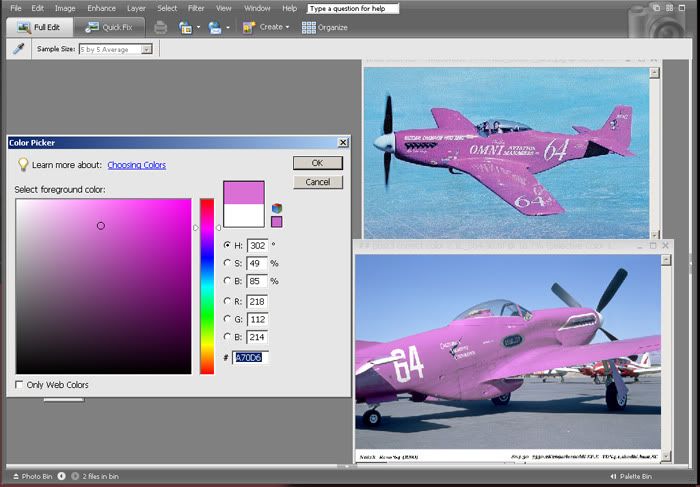Click the Palette Bin label
Viewport: 700px width, 487px height.
pos(635,476)
